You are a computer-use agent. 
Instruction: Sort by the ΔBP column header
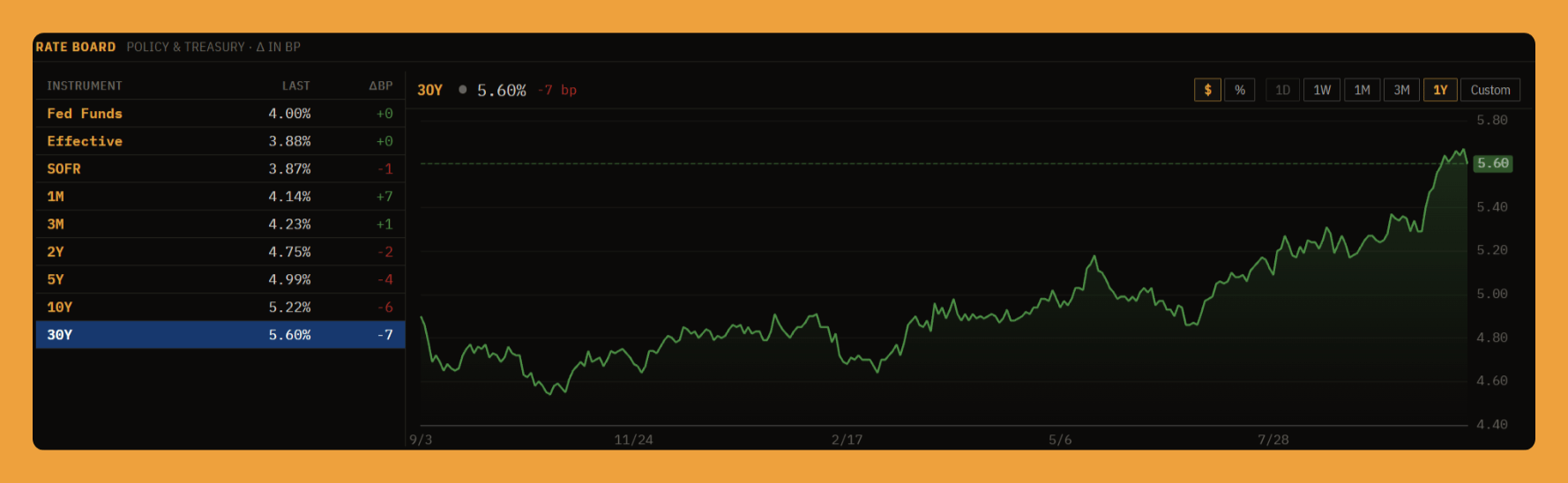(x=380, y=85)
